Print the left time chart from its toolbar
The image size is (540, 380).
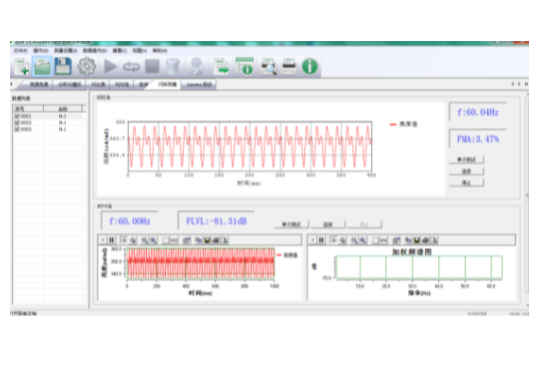216,240
